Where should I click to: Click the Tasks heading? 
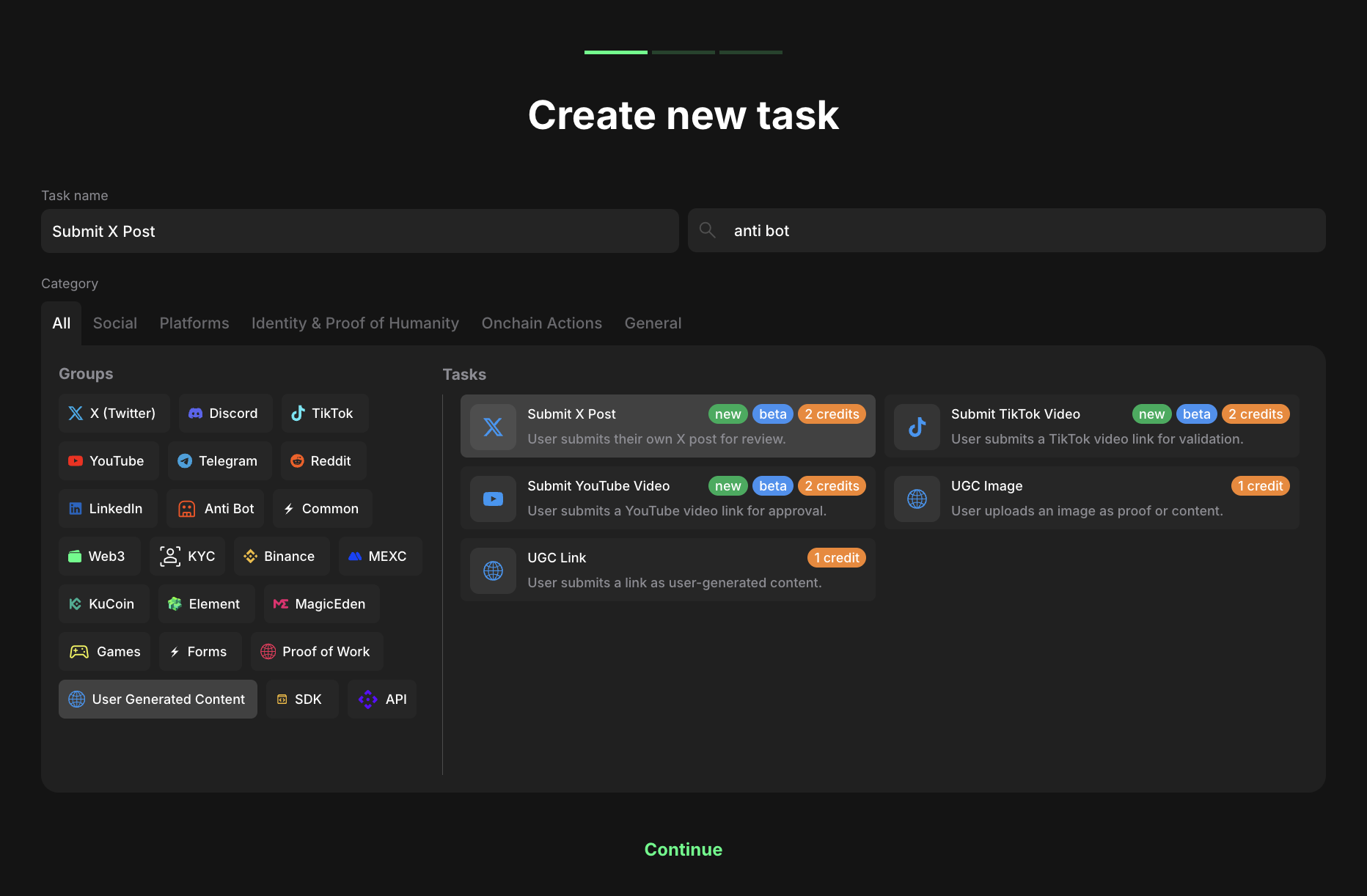pyautogui.click(x=464, y=375)
